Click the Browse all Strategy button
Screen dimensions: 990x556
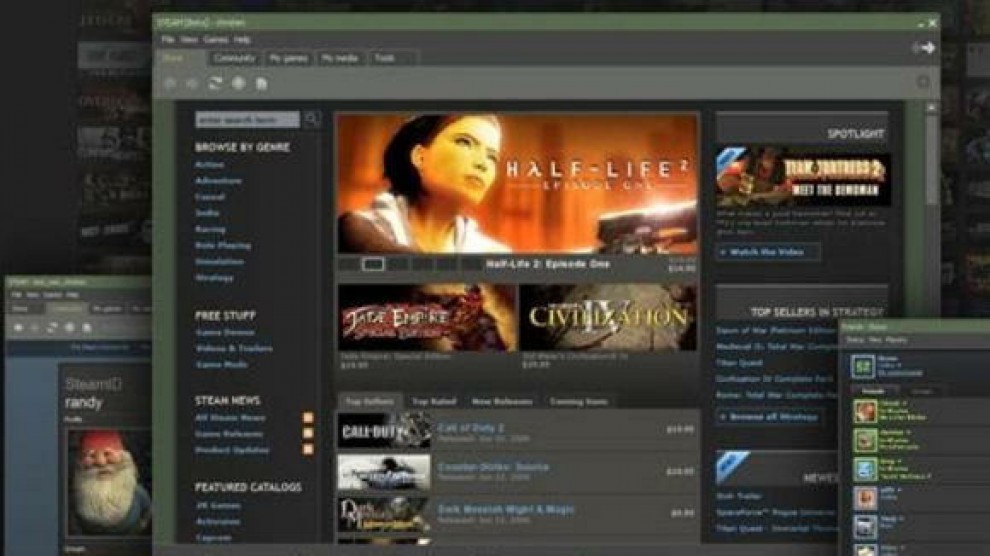[x=768, y=417]
